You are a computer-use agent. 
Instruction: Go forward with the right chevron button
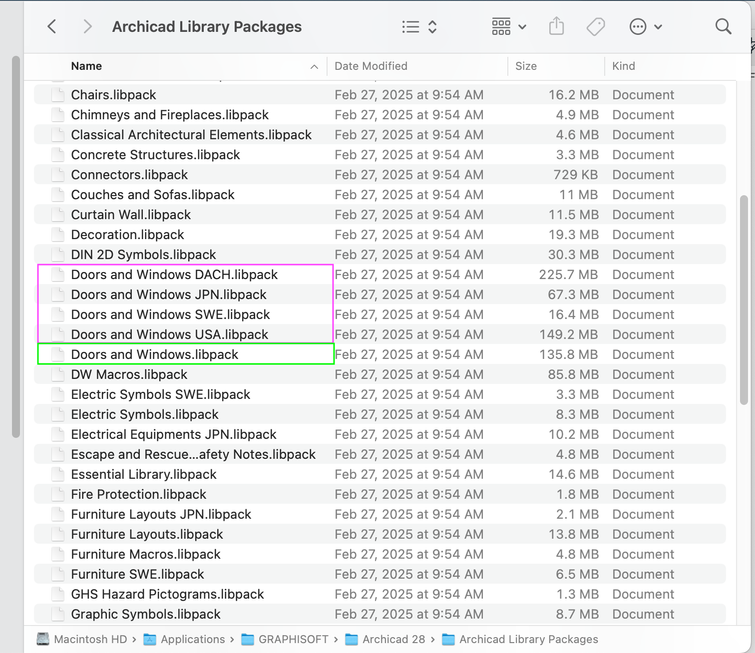coord(87,26)
